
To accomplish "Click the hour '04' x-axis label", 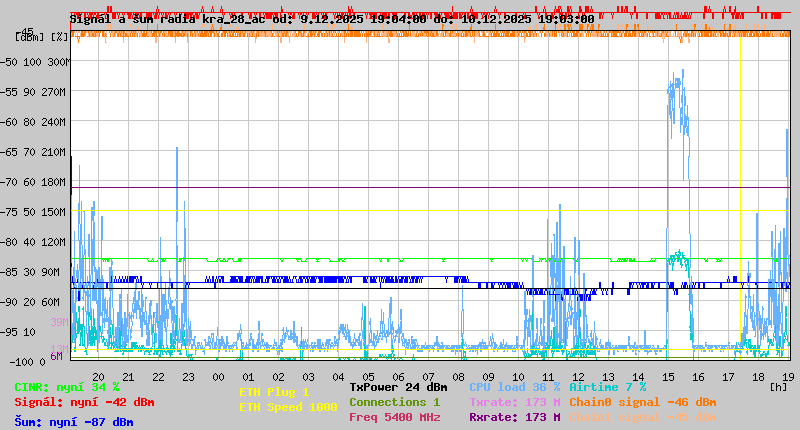I will [339, 377].
